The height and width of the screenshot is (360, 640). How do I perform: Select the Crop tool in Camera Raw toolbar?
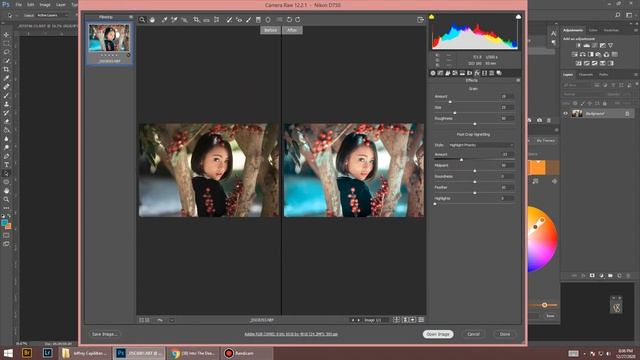pyautogui.click(x=197, y=20)
